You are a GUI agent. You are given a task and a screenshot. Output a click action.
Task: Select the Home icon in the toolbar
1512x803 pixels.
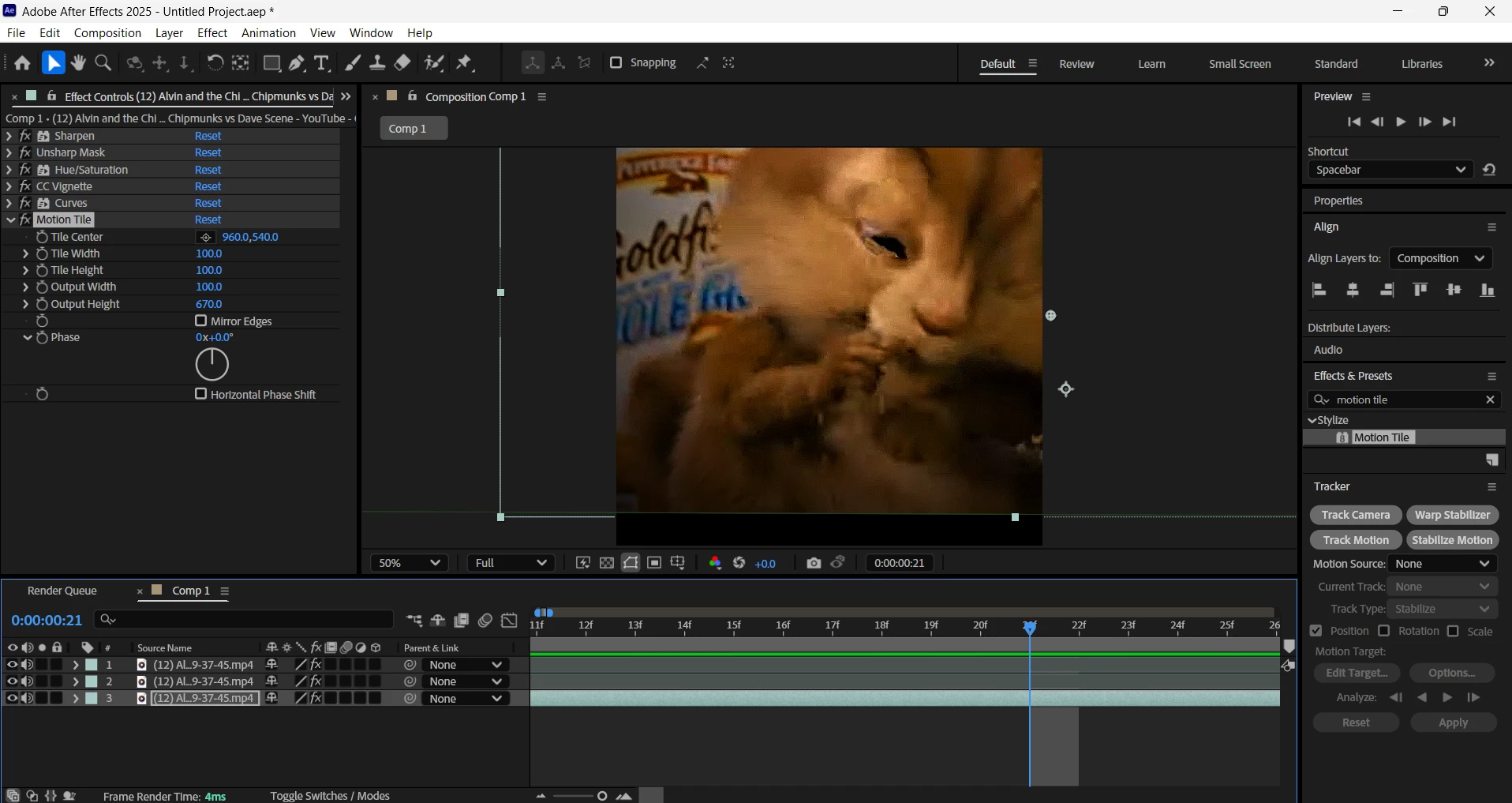point(22,63)
